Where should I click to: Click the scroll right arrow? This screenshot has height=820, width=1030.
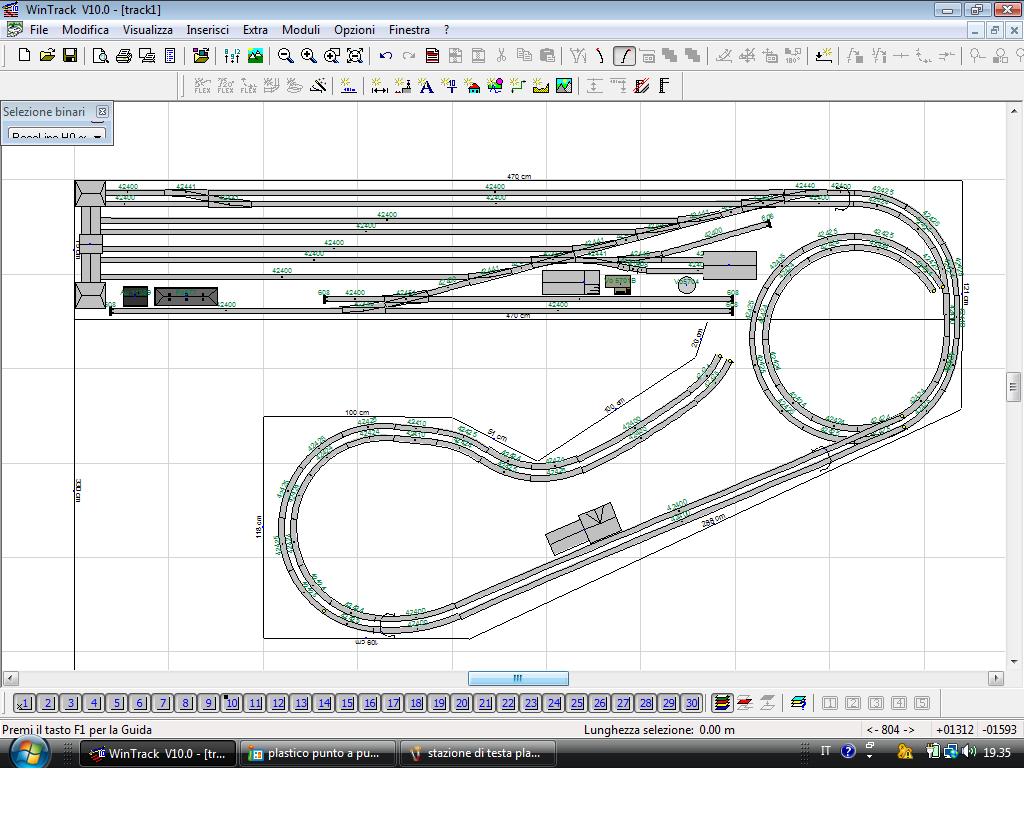pyautogui.click(x=996, y=678)
